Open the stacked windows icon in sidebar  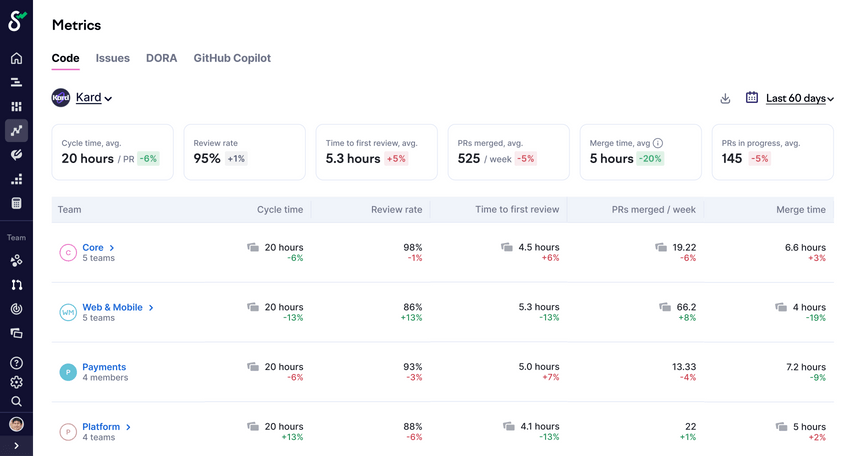(x=17, y=333)
